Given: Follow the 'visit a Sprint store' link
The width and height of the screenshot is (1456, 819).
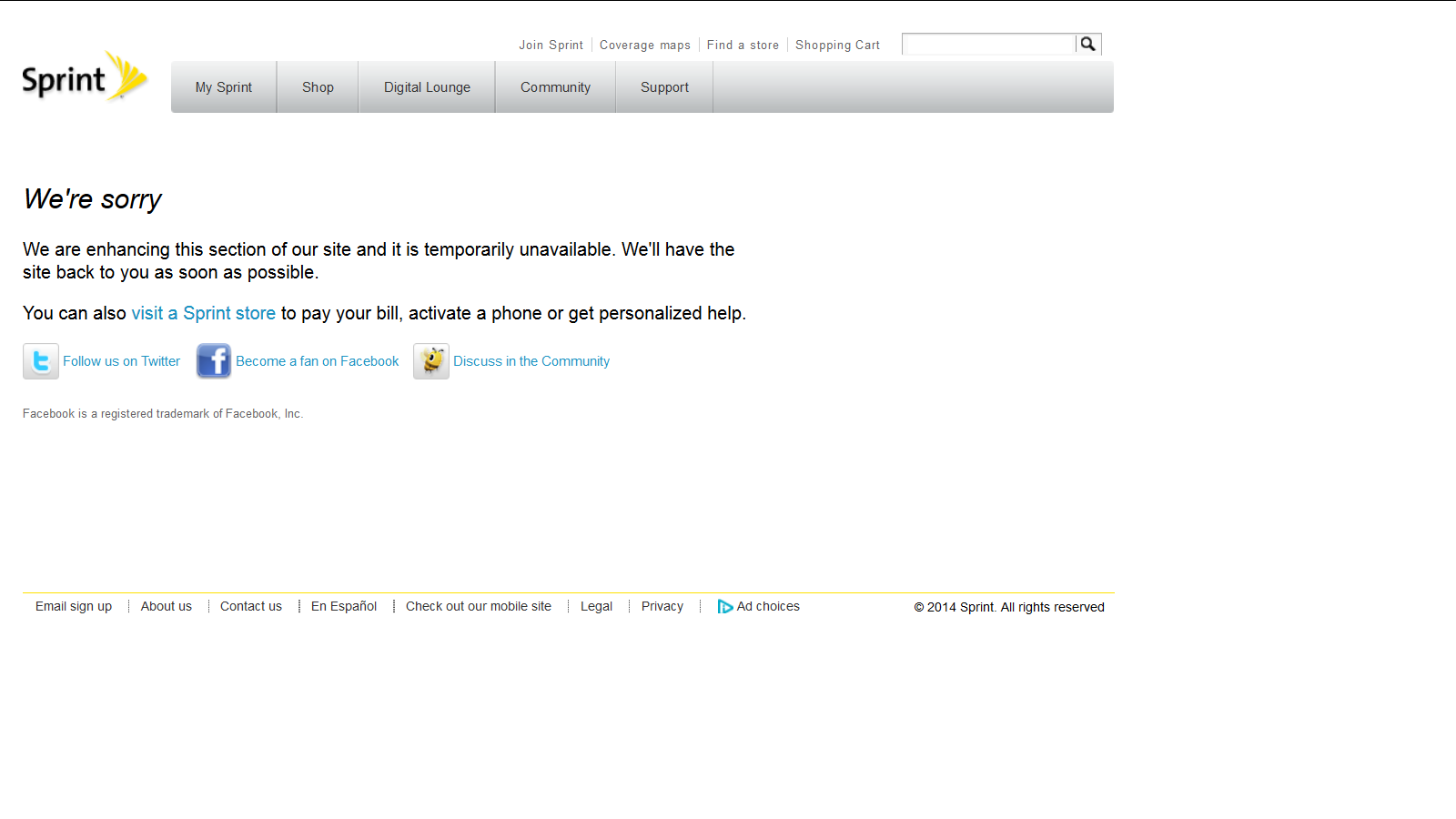Looking at the screenshot, I should [204, 313].
